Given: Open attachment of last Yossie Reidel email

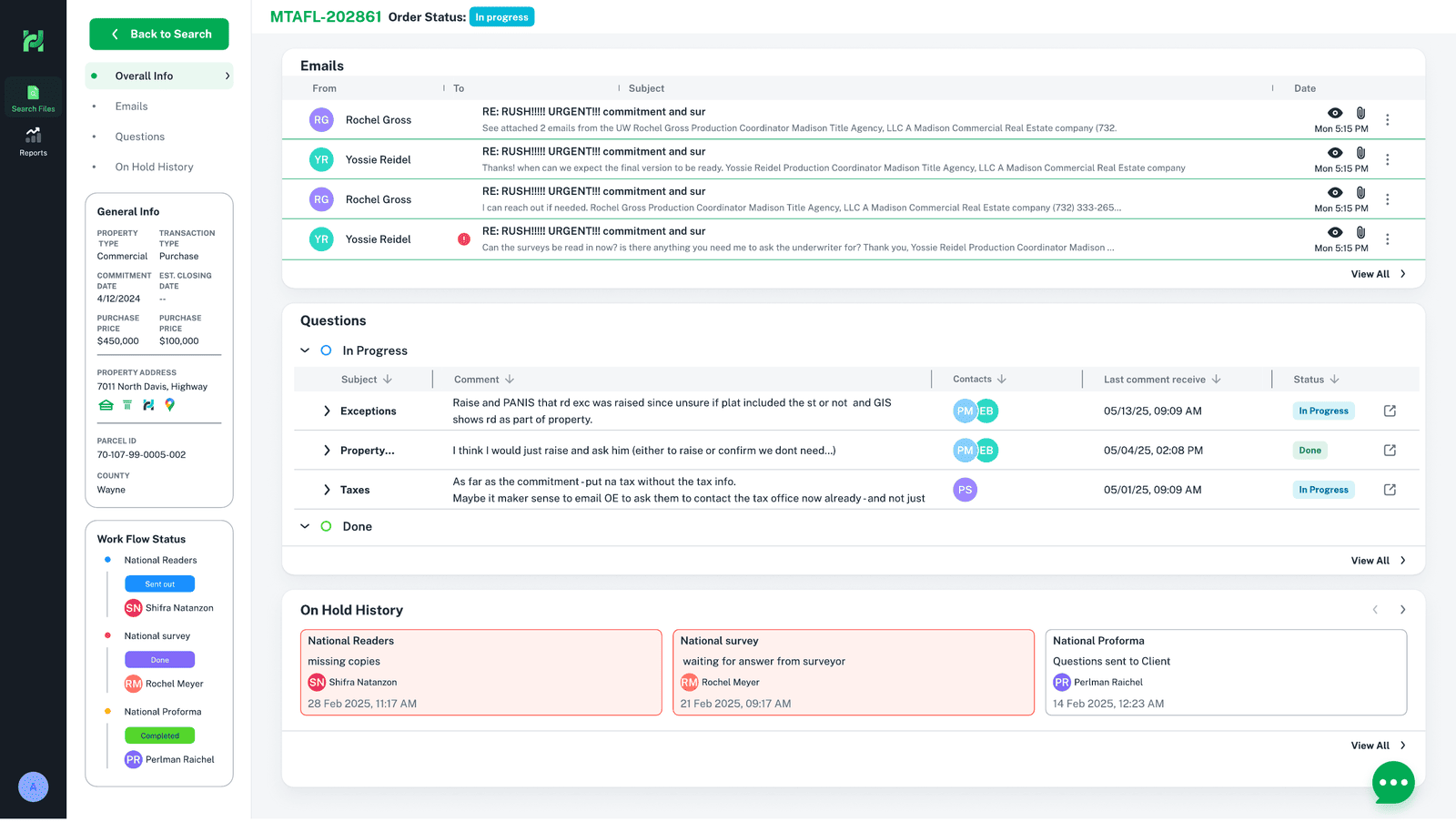Looking at the screenshot, I should (x=1360, y=233).
